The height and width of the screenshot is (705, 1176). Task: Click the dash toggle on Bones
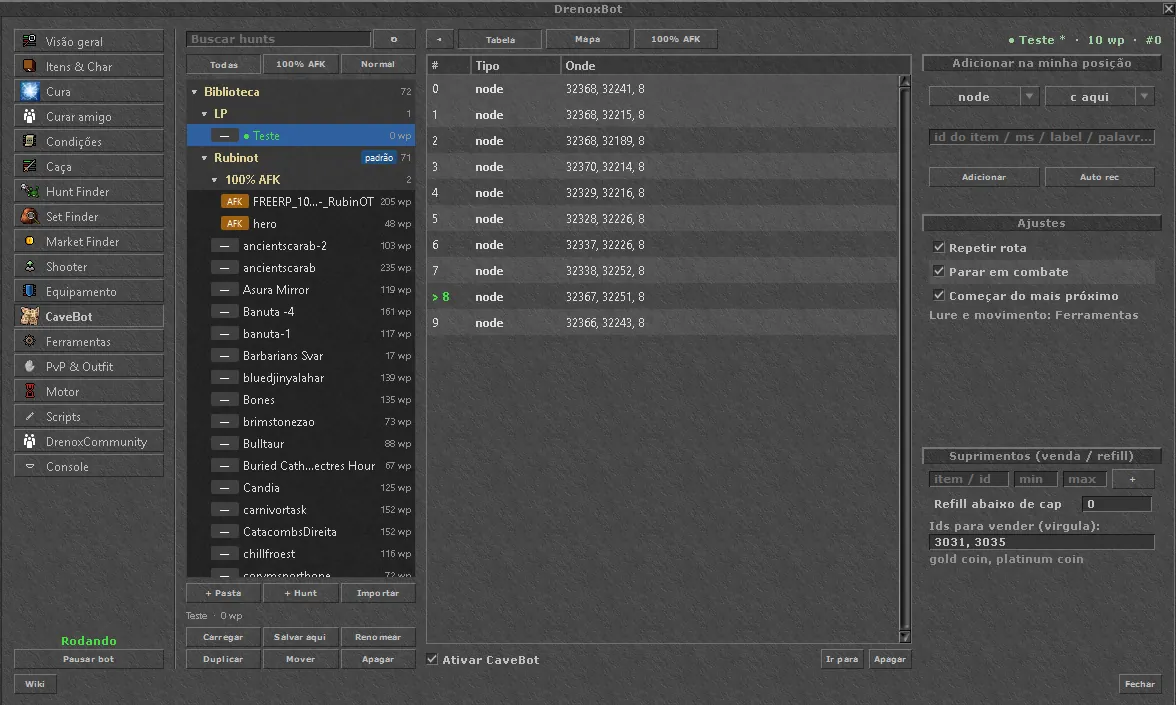click(224, 400)
